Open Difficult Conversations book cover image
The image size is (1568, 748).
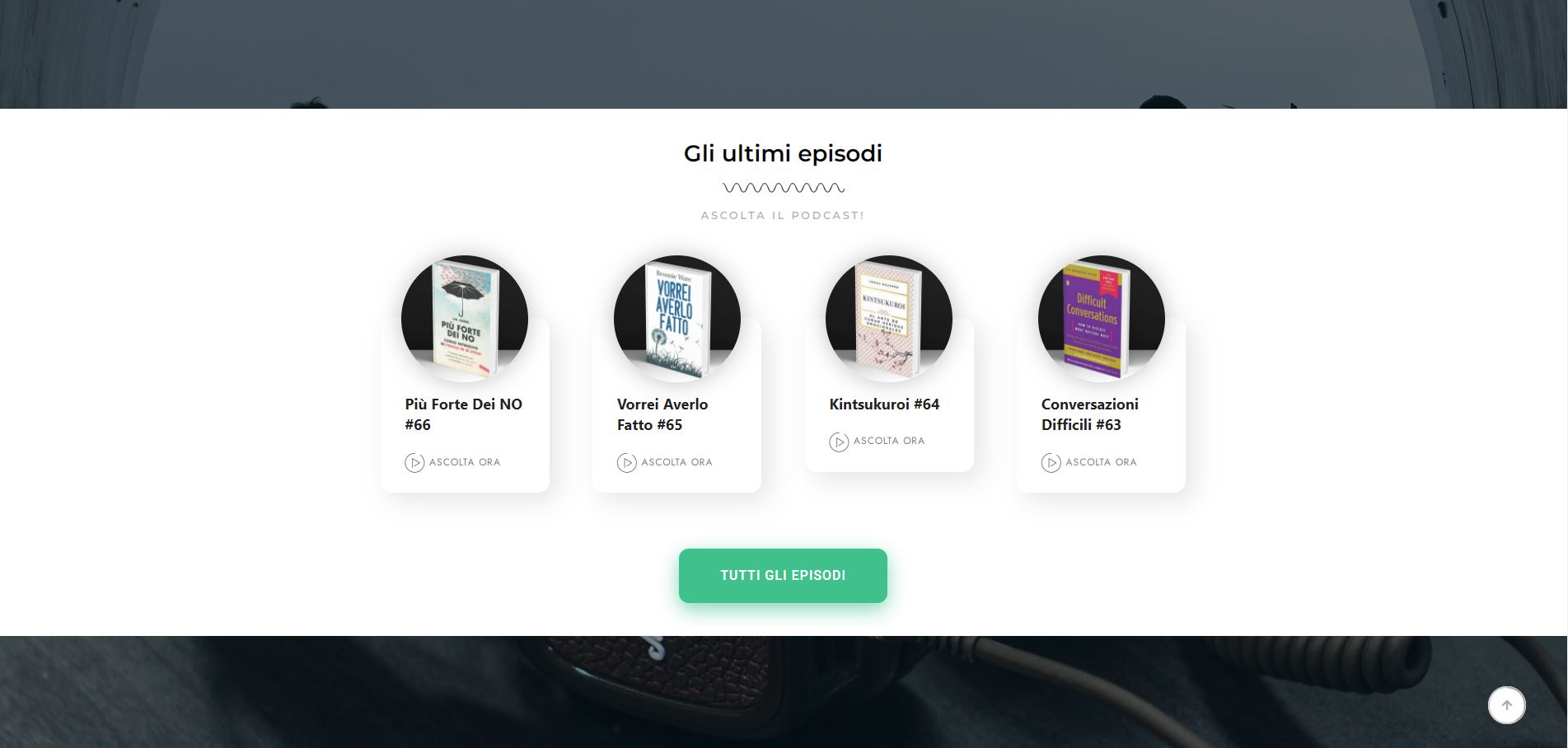point(1102,319)
